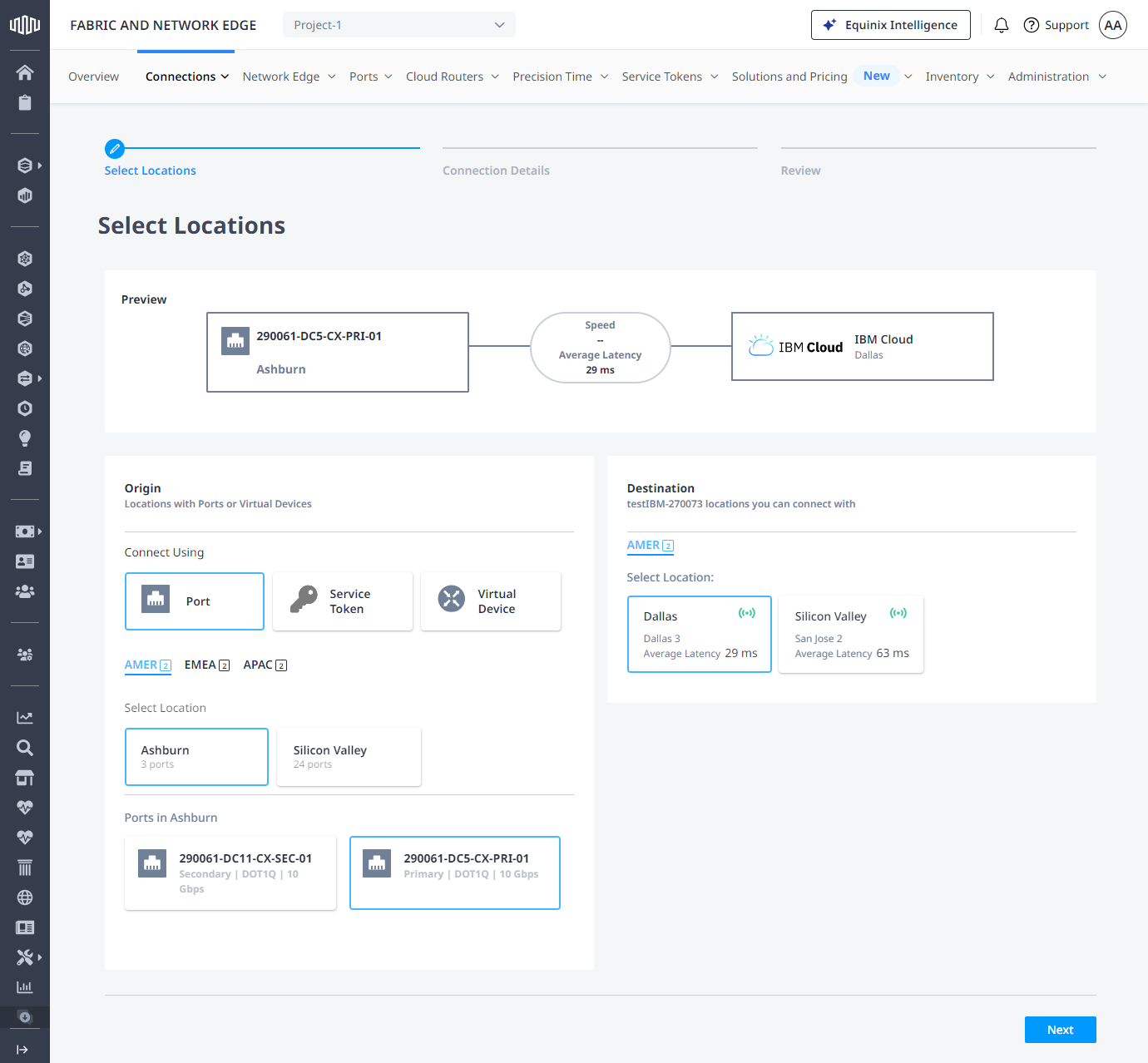Viewport: 1148px width, 1063px height.
Task: Open the newspaper sidebar icon
Action: [x=25, y=927]
